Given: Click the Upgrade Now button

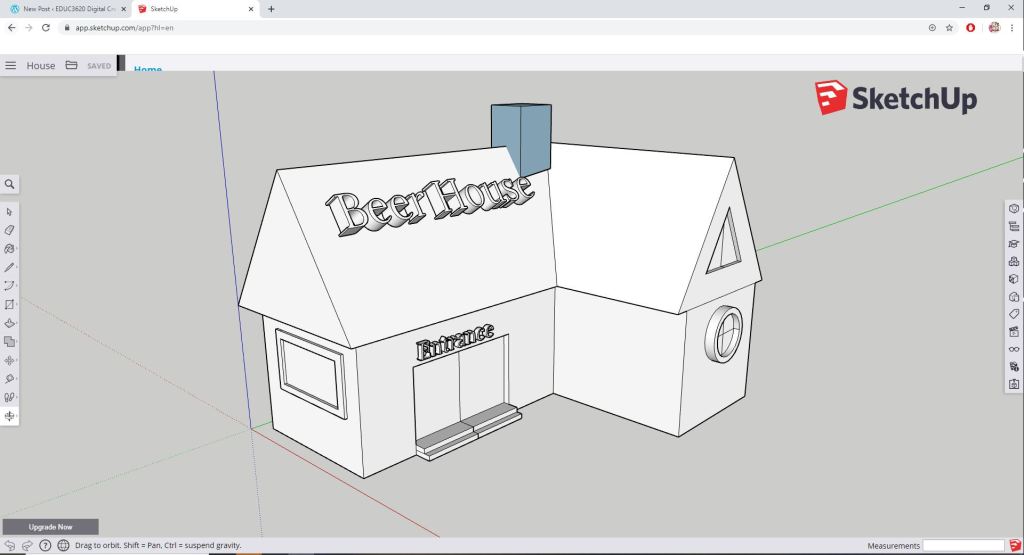Looking at the screenshot, I should point(50,526).
